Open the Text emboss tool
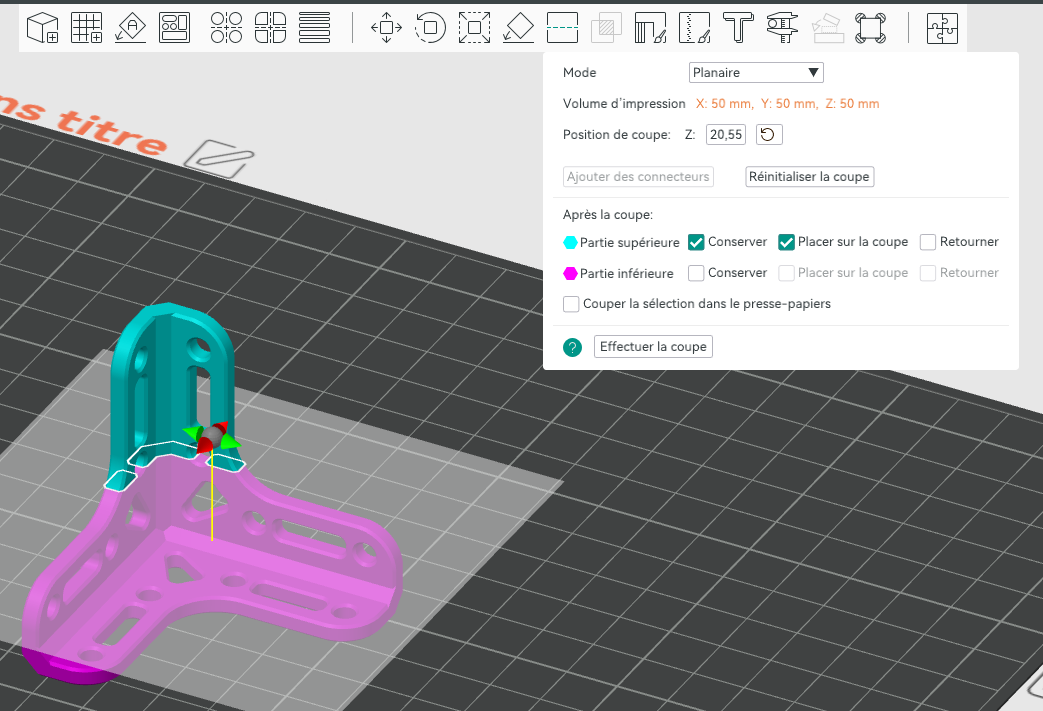Screen dimensions: 1043x711 coord(738,28)
